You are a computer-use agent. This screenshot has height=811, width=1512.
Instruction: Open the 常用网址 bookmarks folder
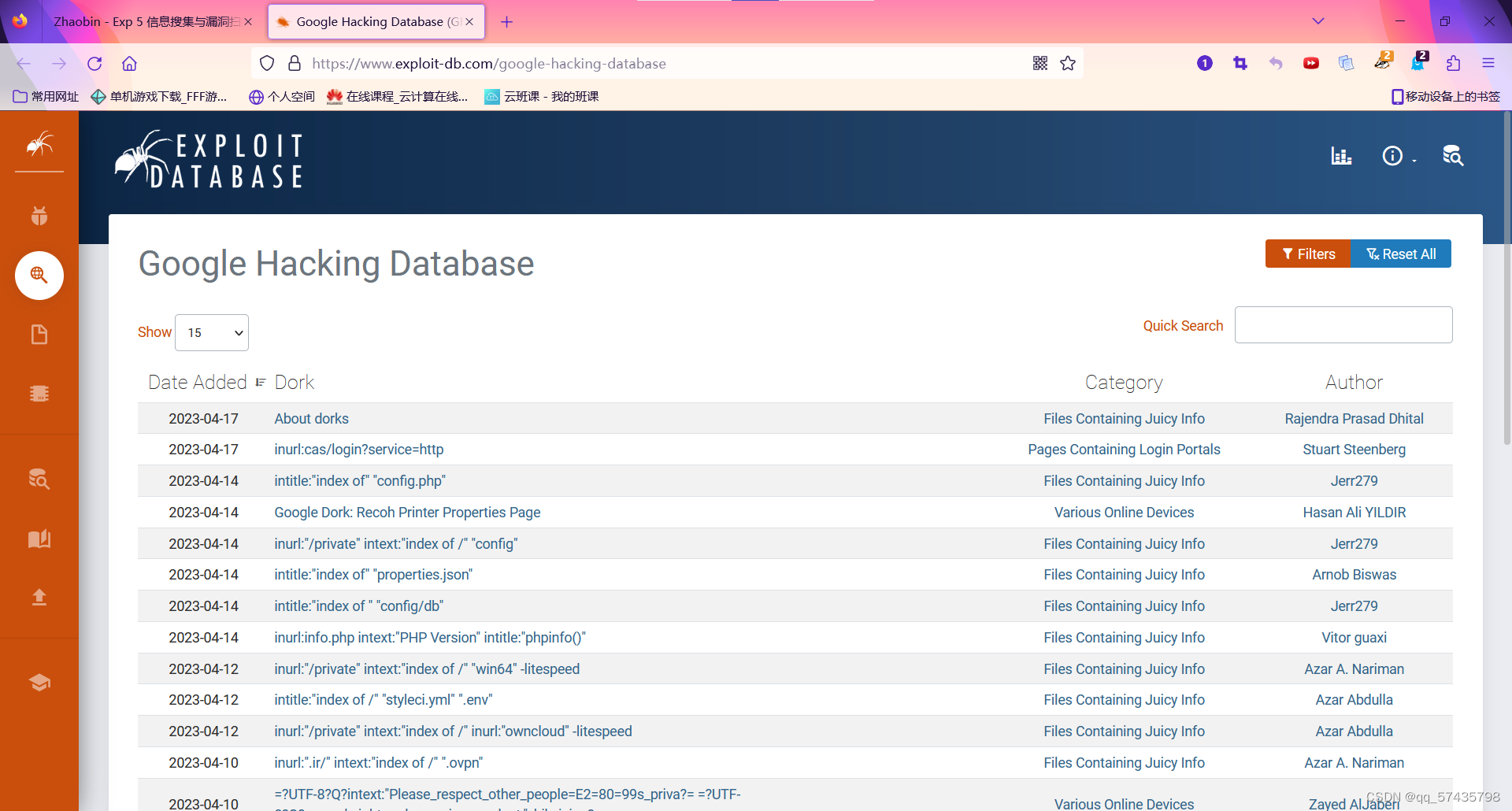coord(46,97)
